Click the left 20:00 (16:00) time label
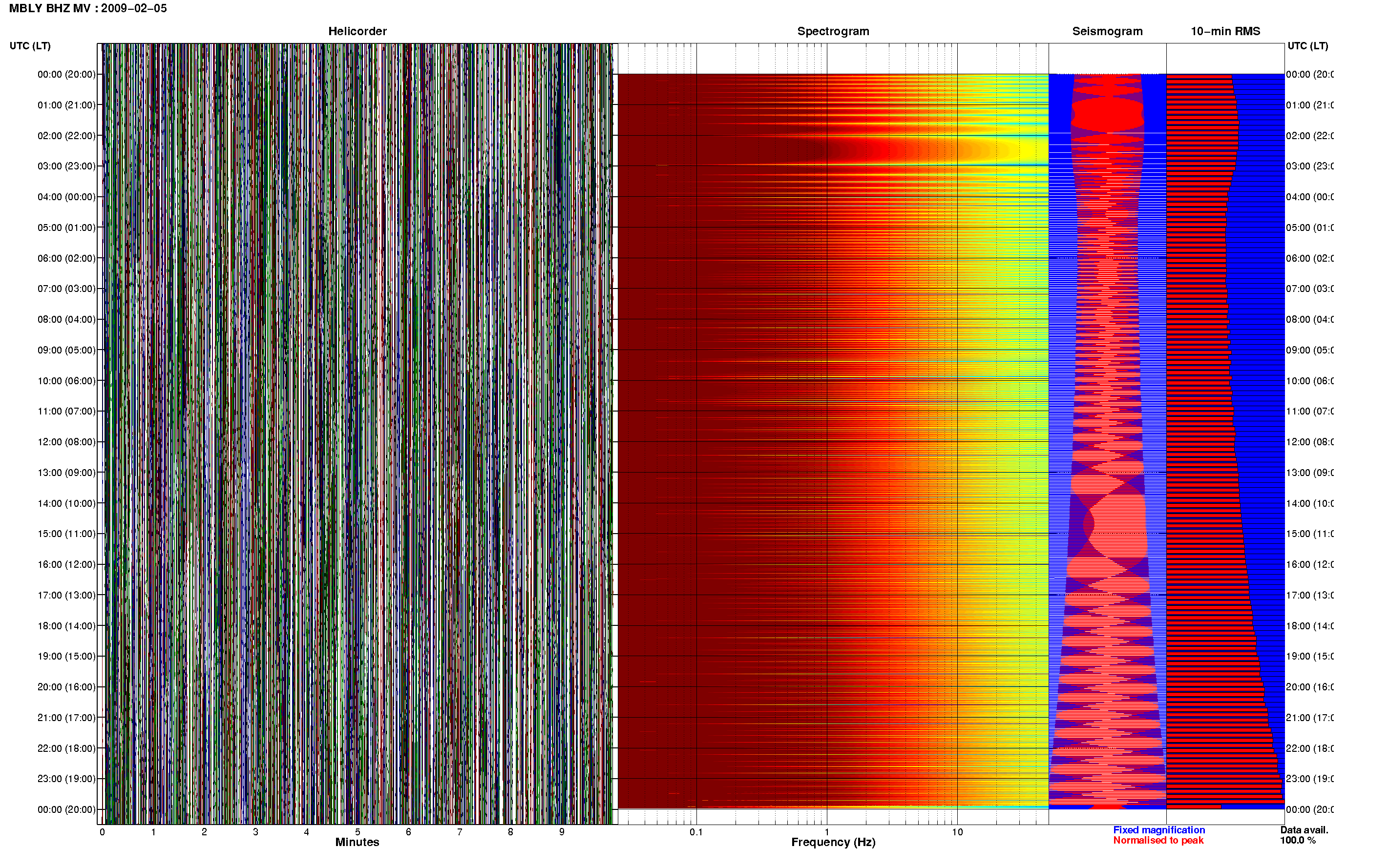The image size is (1389, 868). click(66, 687)
